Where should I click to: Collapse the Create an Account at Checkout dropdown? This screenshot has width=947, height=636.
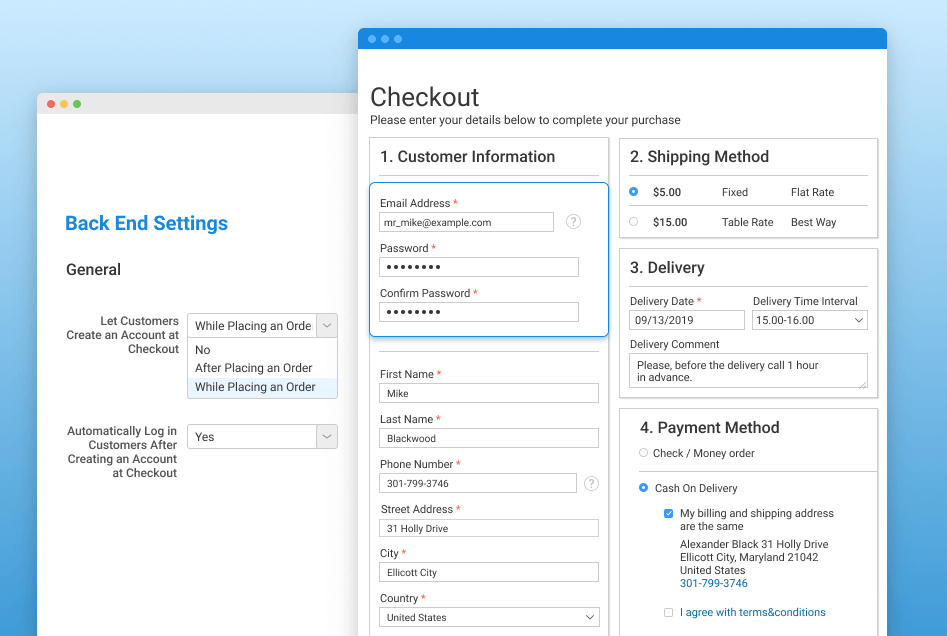[327, 326]
